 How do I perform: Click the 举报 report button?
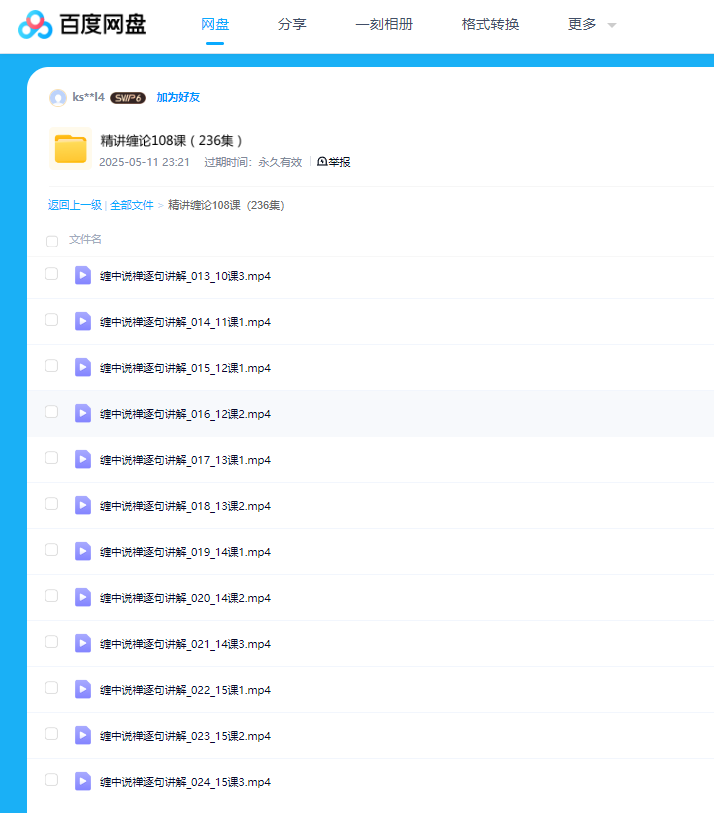pyautogui.click(x=334, y=162)
